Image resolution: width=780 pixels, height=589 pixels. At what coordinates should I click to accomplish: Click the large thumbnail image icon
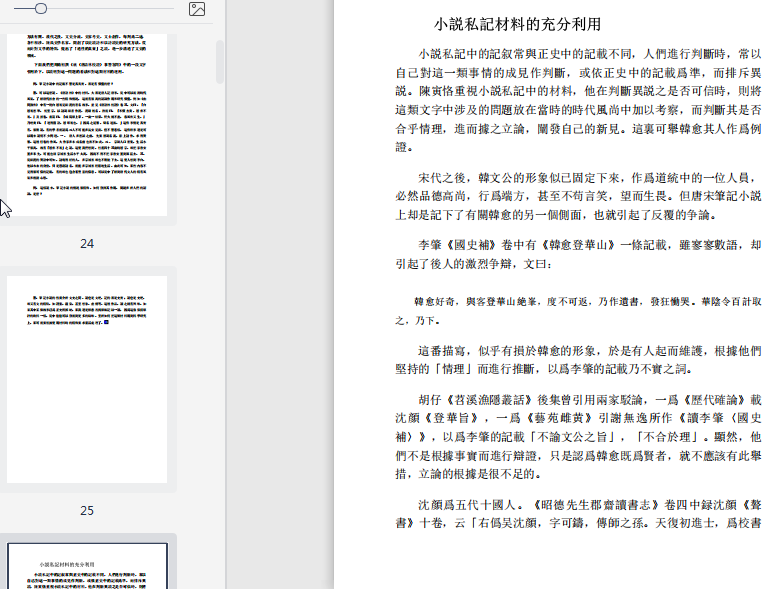coord(197,9)
